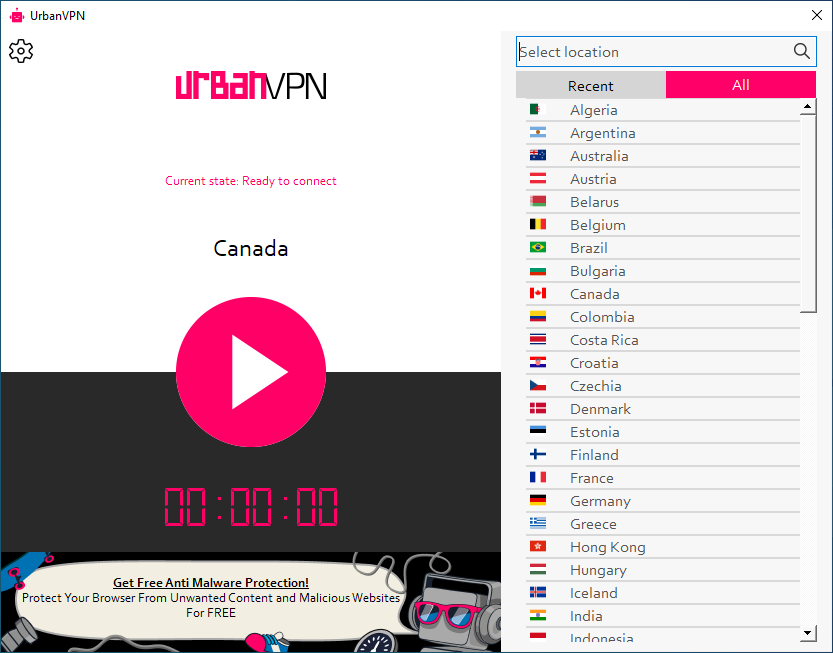
Task: Switch to the Recent tab
Action: click(590, 85)
